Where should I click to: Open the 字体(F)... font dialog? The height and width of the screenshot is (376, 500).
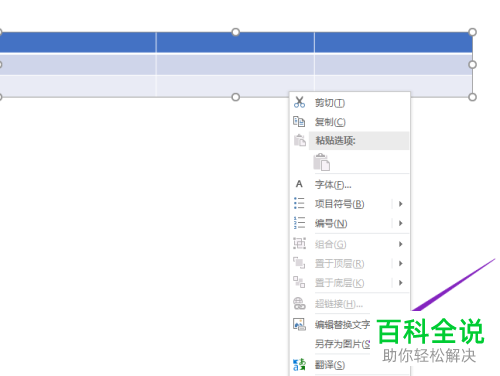[x=350, y=184]
